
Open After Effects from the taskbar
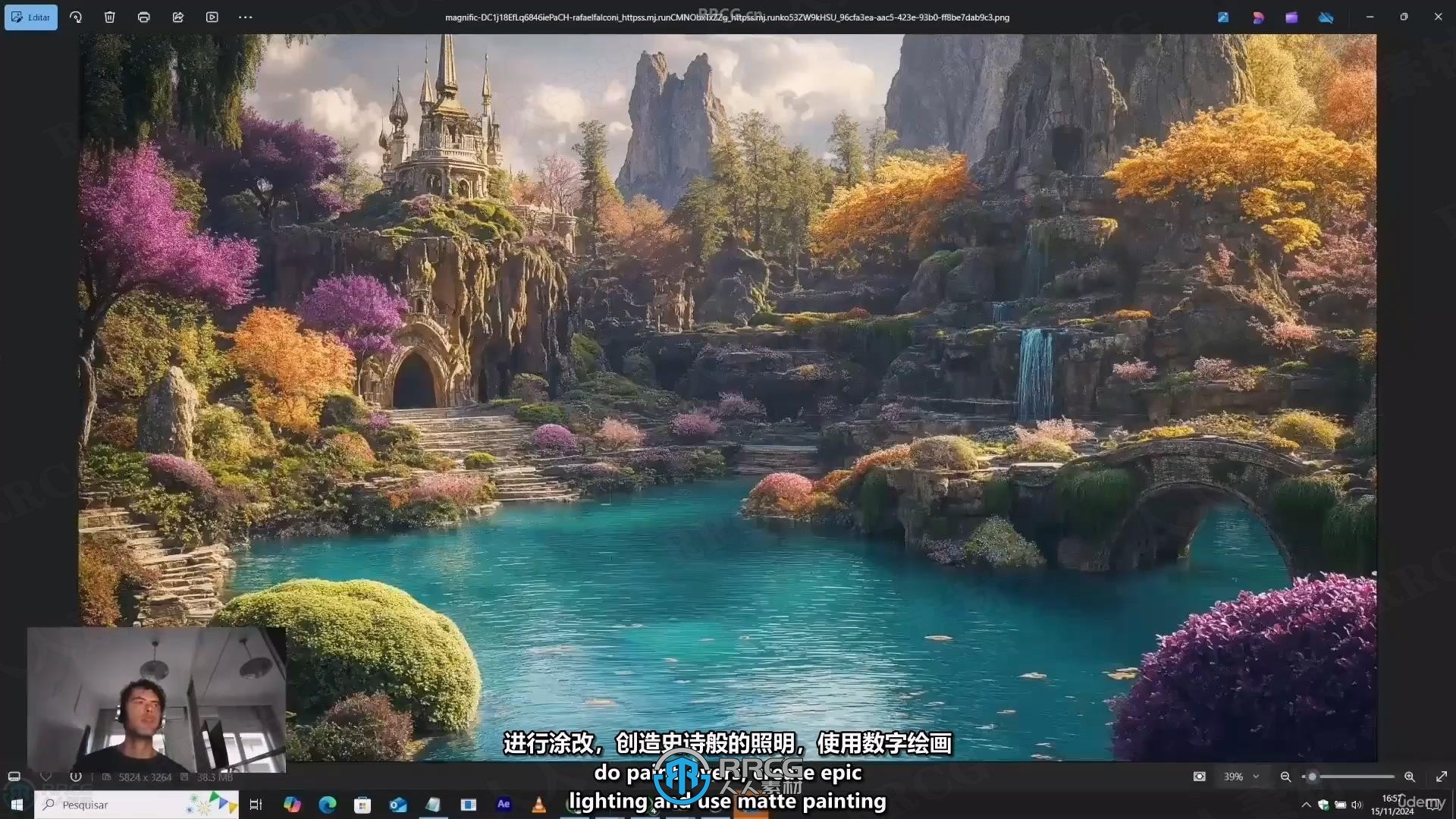pyautogui.click(x=504, y=805)
